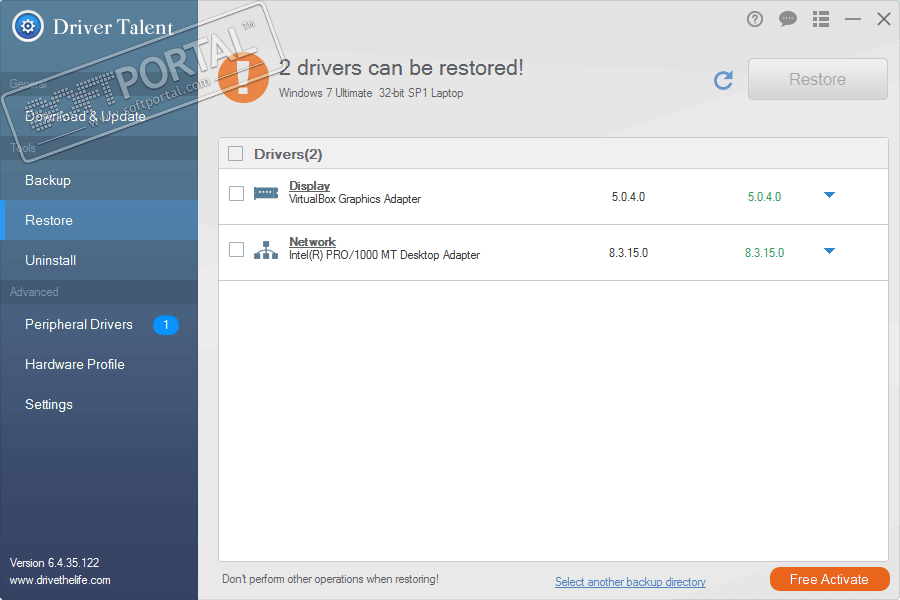Check the Drivers(2) select-all checkbox
Screen dimensions: 900x600
point(235,154)
